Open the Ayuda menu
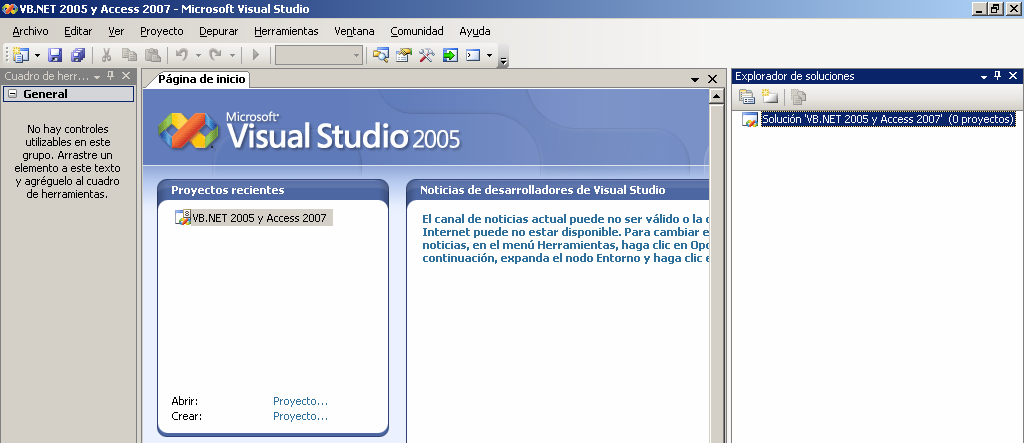 (x=475, y=31)
